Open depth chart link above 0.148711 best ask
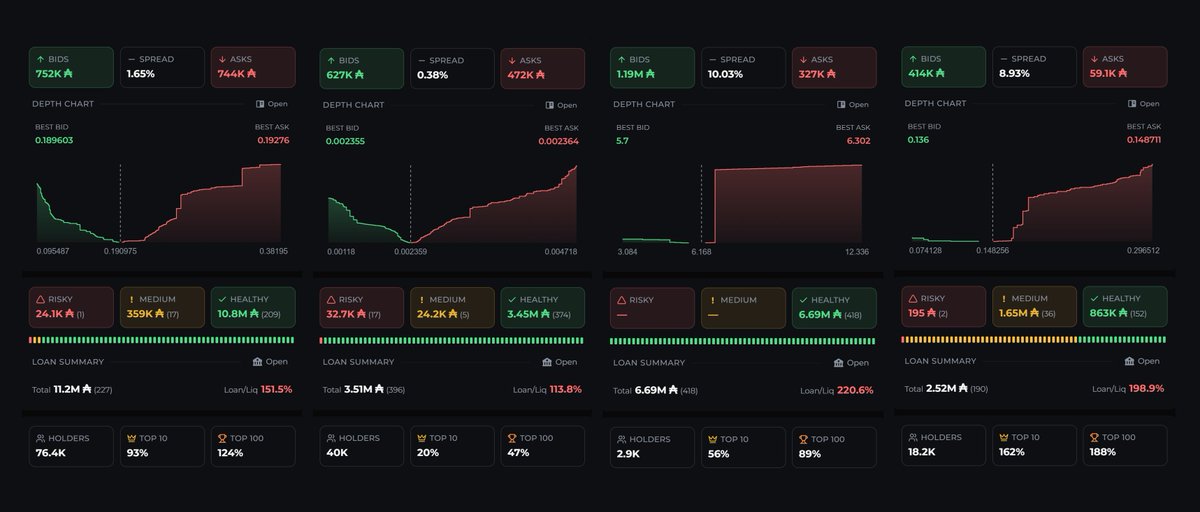The image size is (1200, 512). point(1144,103)
